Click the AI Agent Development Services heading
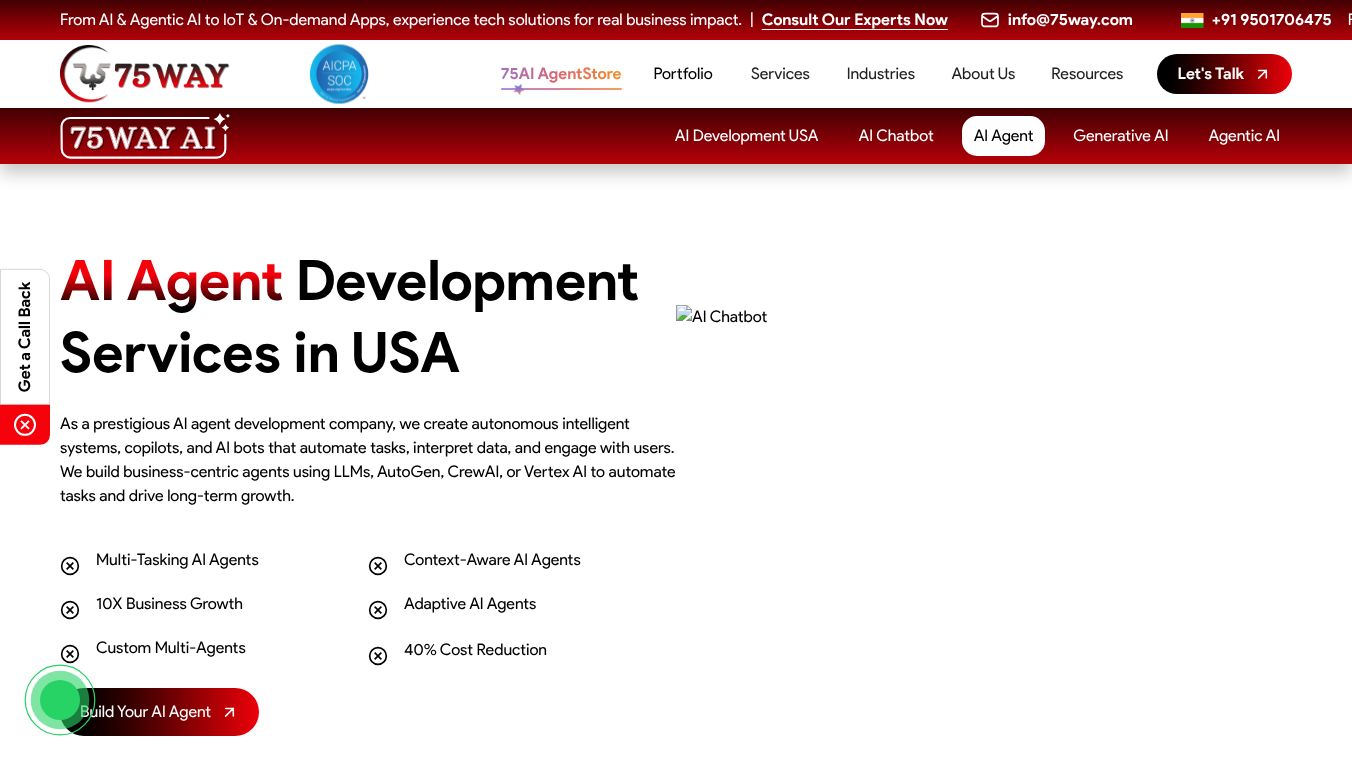The height and width of the screenshot is (760, 1352). click(349, 317)
